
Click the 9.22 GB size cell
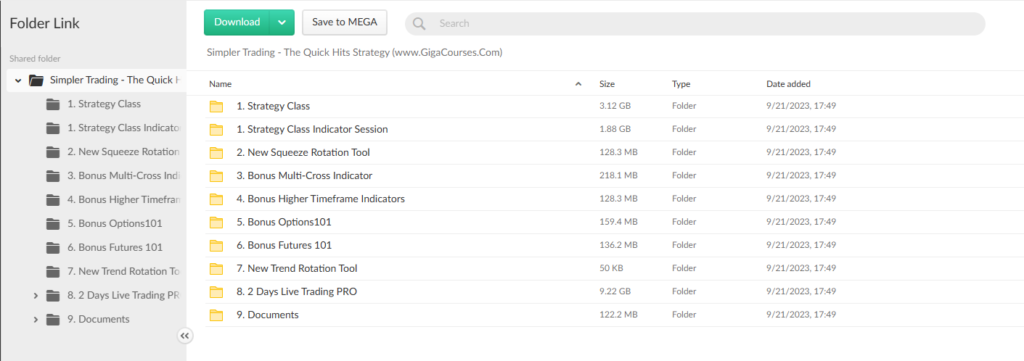(615, 292)
